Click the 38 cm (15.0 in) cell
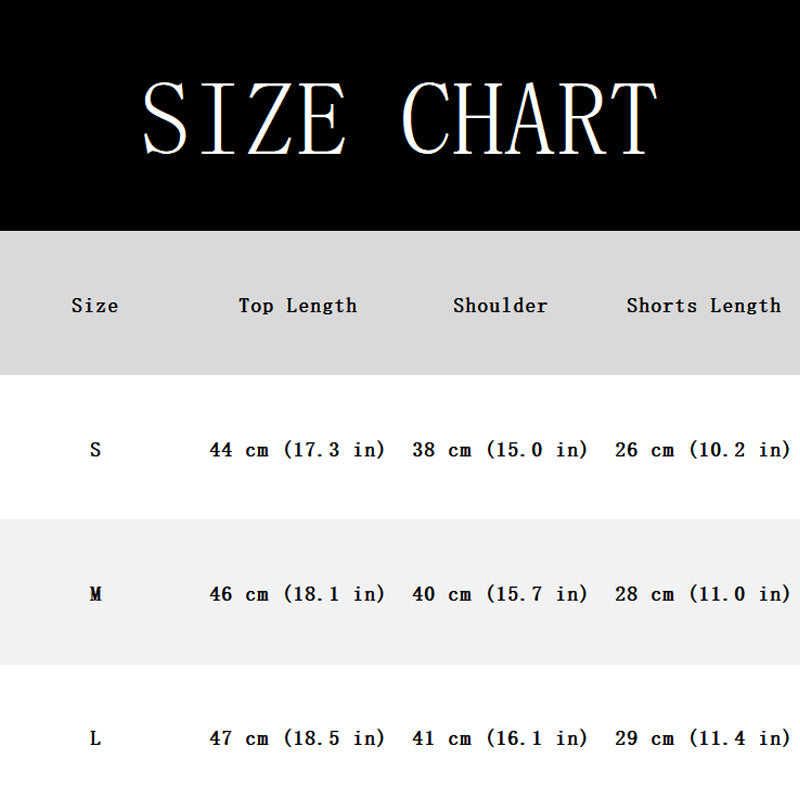Screen dimensions: 800x800 (x=500, y=450)
